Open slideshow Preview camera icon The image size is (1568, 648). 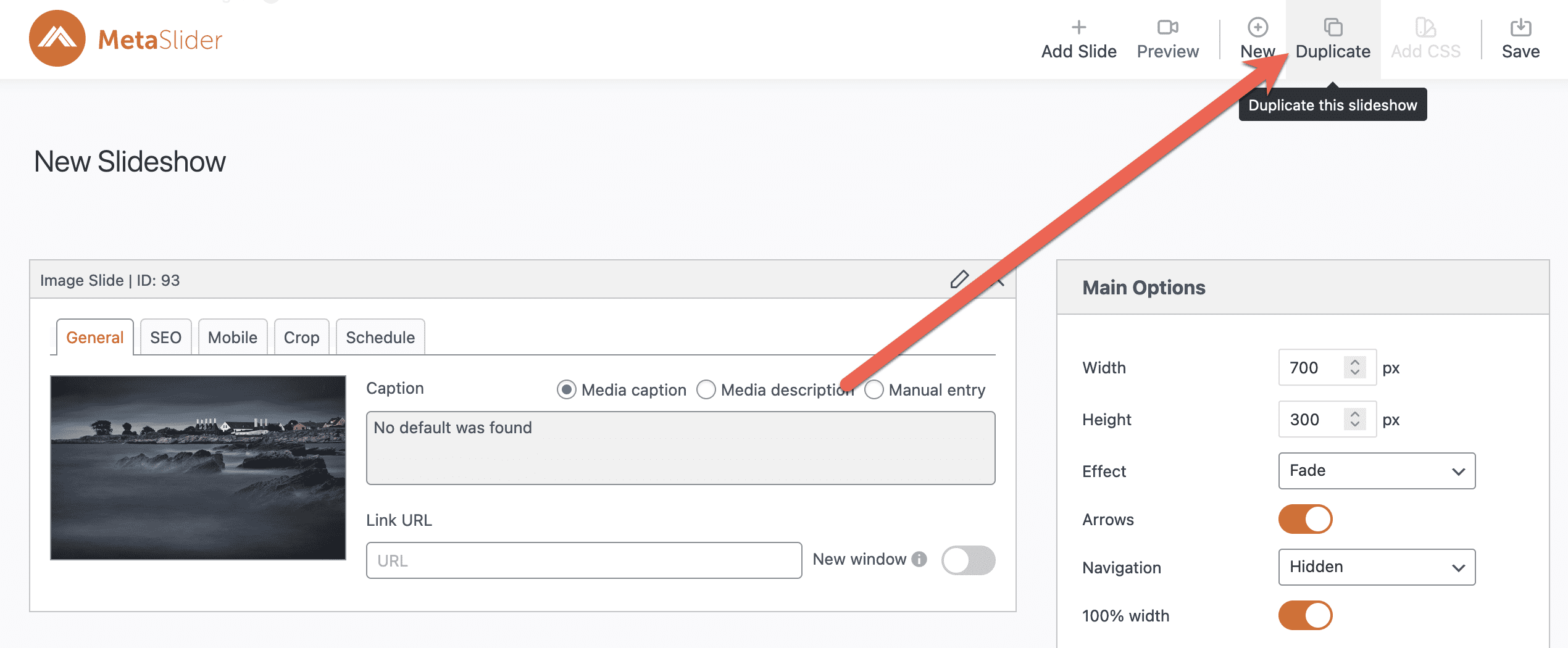click(1167, 28)
